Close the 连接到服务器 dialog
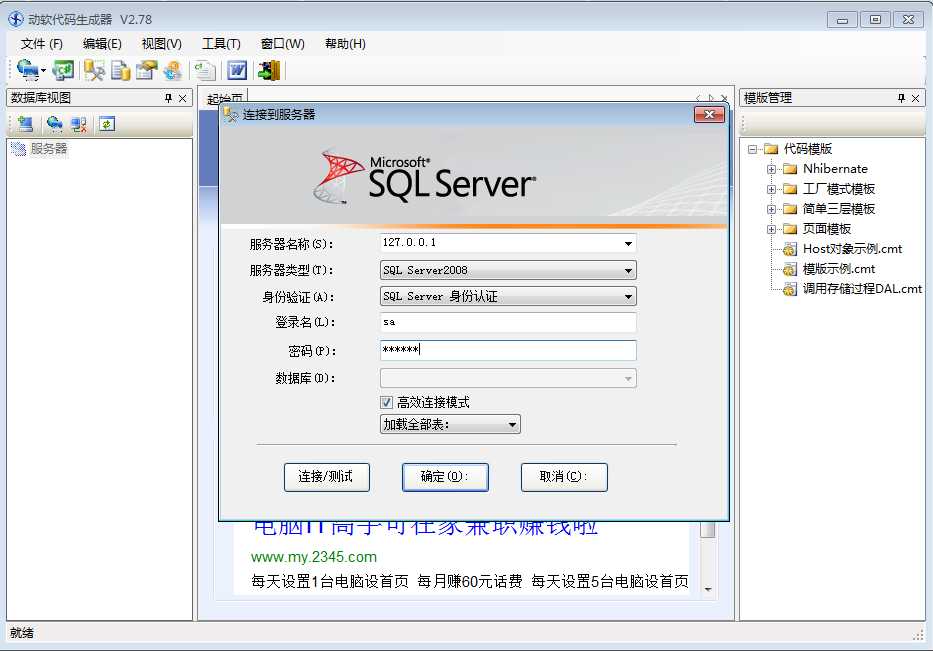Screen dimensions: 933x651 click(x=709, y=114)
